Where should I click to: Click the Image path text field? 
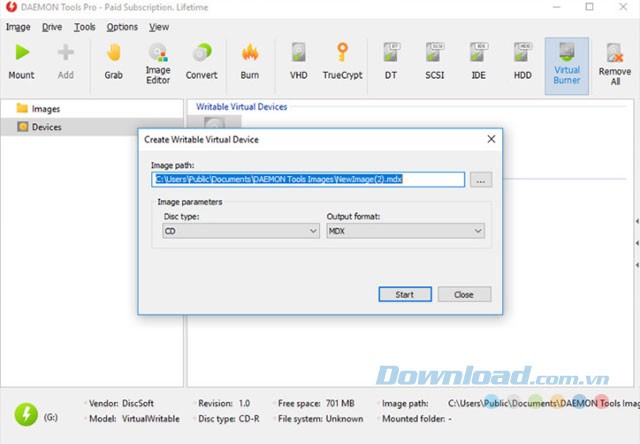308,179
